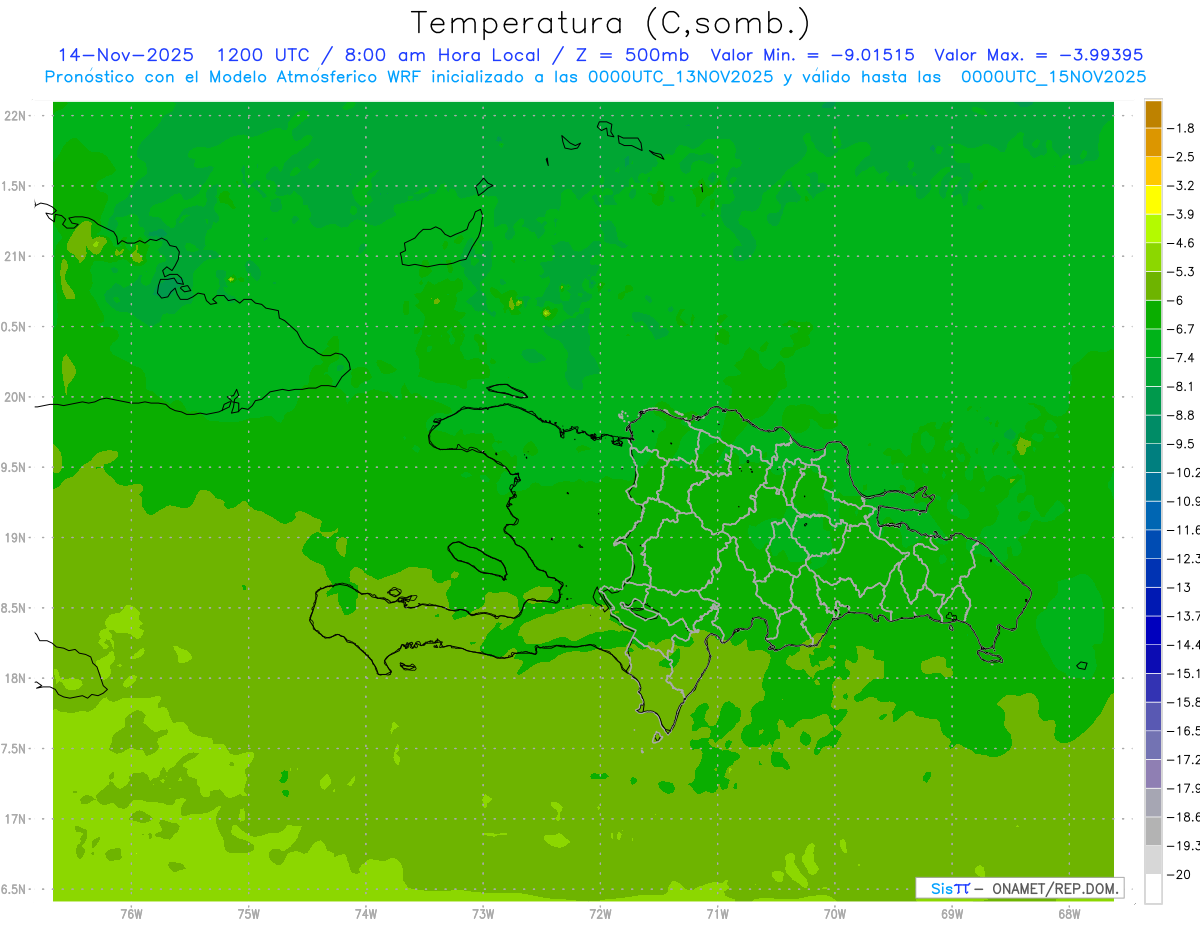Viewport: 1200px width, 927px height.
Task: Click the "18N" latitude label
Action: click(x=16, y=679)
